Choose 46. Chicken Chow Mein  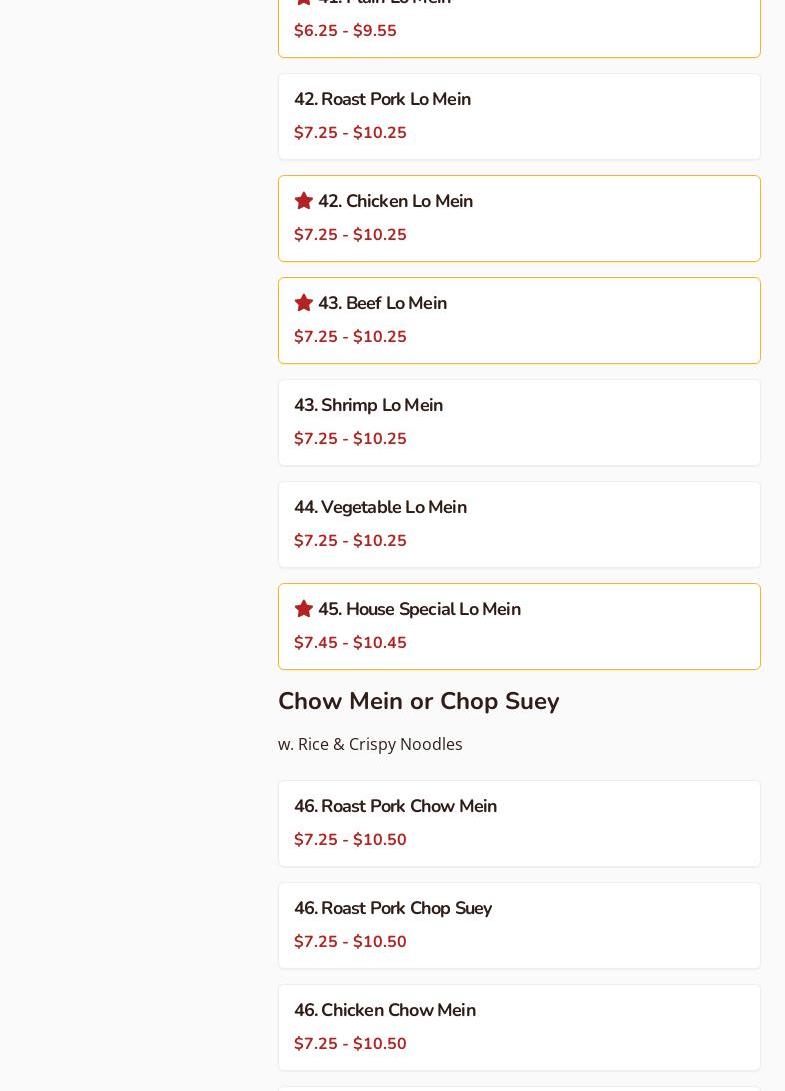pyautogui.click(x=385, y=1011)
